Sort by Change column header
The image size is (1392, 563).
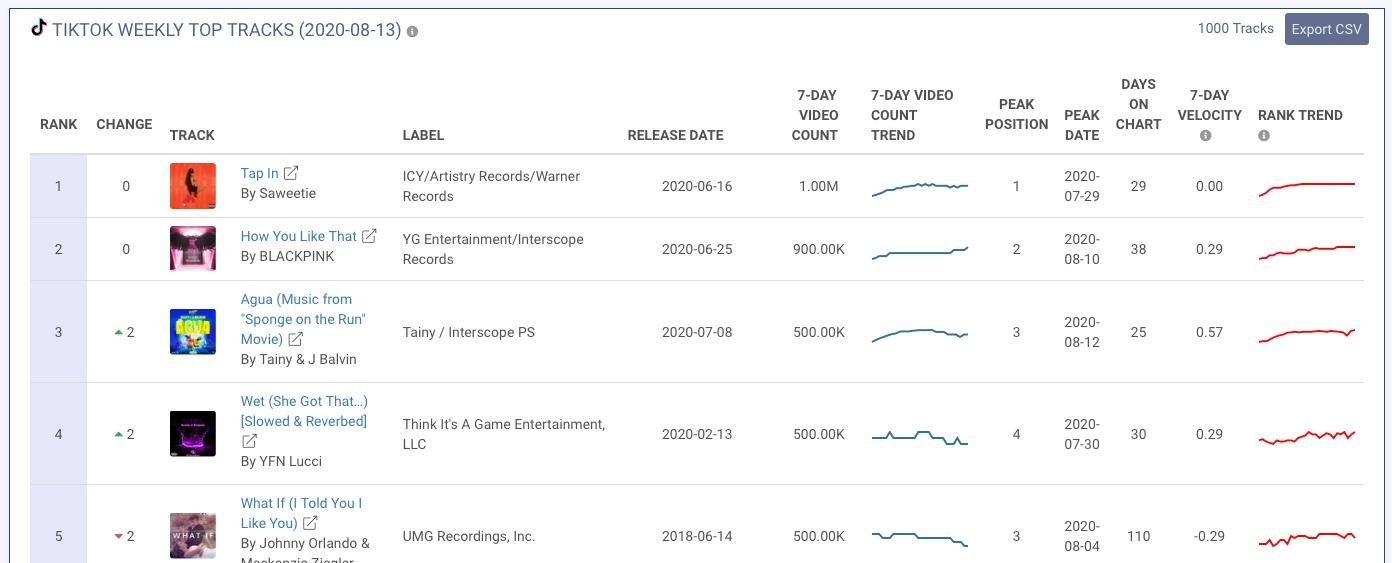pos(124,124)
